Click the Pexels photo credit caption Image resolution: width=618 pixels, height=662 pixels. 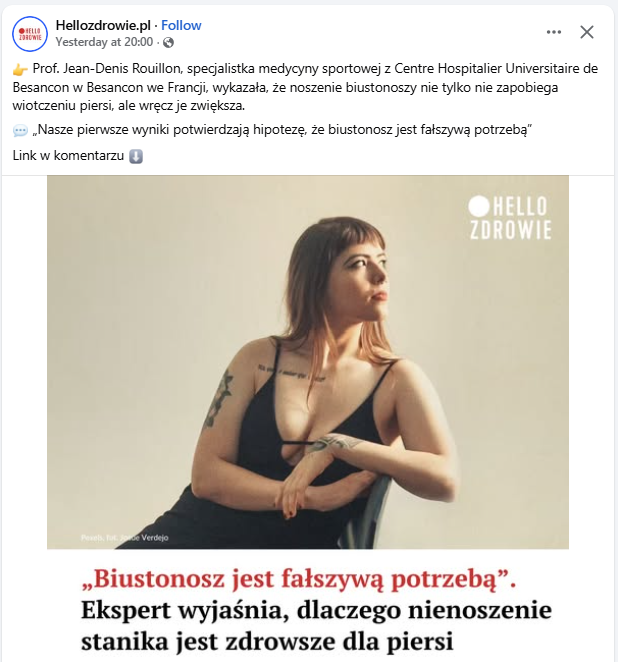tap(125, 537)
